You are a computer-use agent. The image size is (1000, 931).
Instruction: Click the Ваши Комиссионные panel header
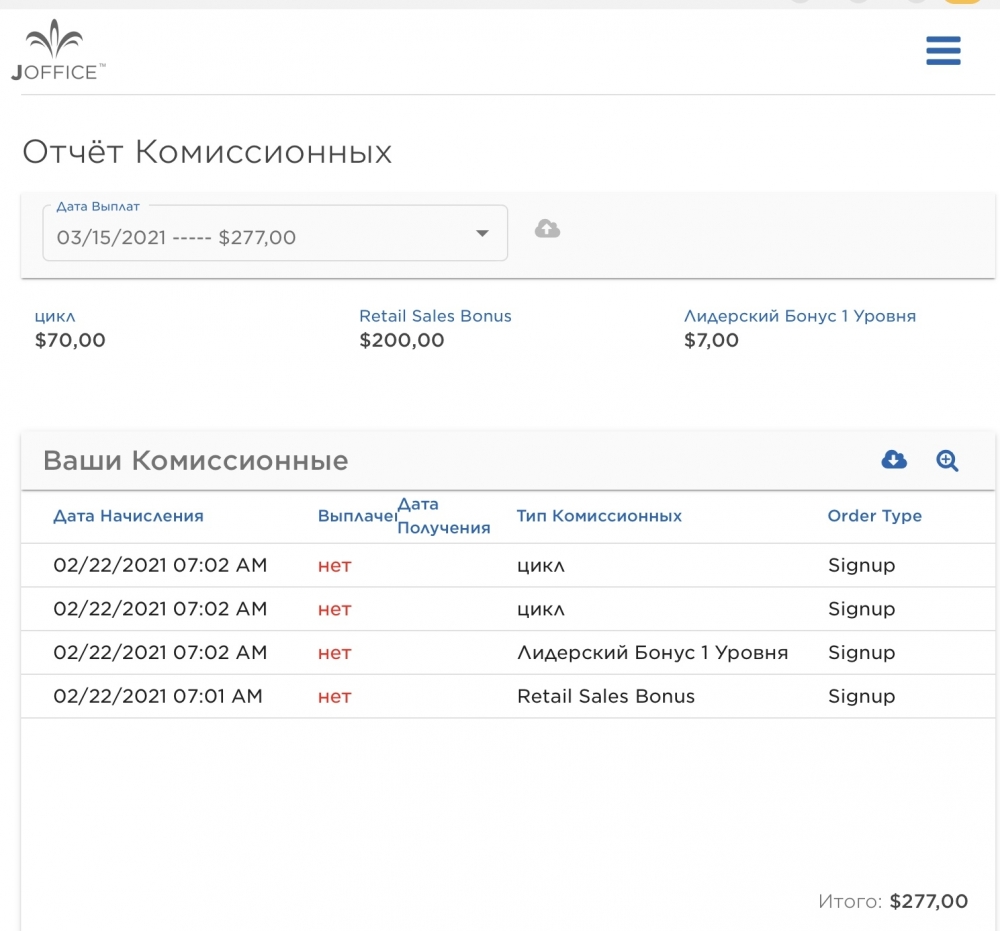tap(508, 460)
